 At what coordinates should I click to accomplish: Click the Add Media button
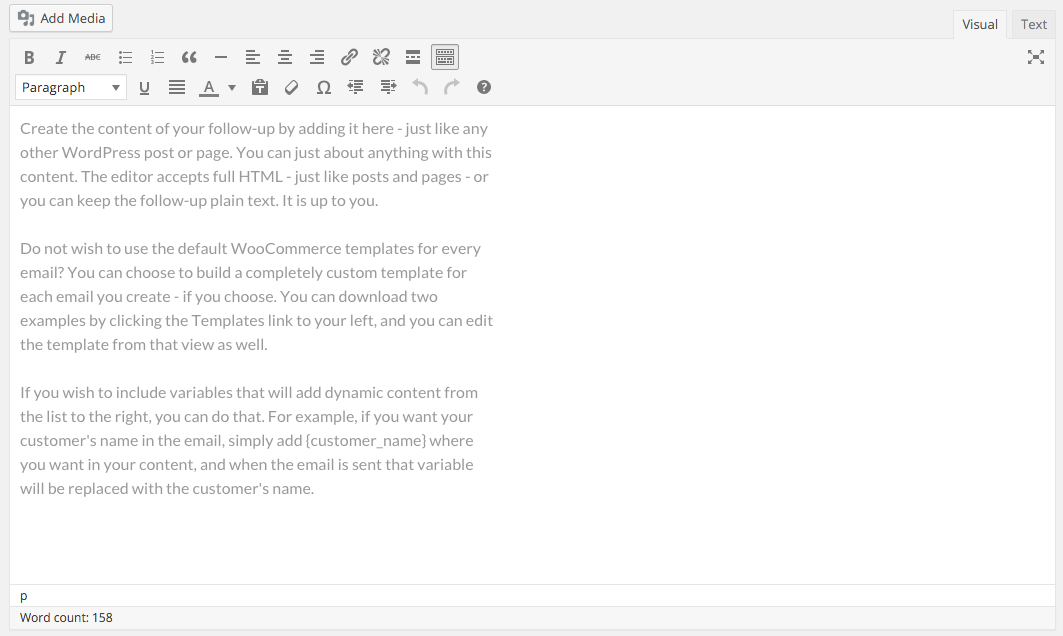pos(61,18)
